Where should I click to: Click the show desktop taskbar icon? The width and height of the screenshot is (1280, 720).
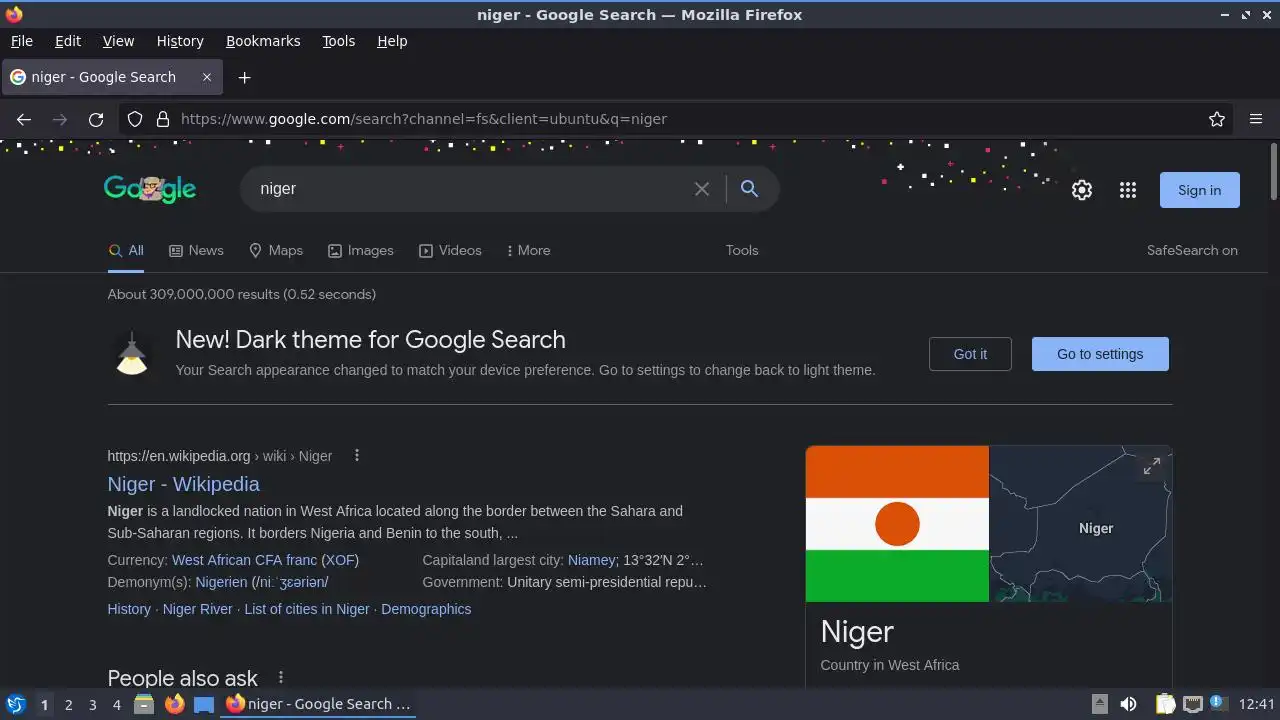(204, 704)
